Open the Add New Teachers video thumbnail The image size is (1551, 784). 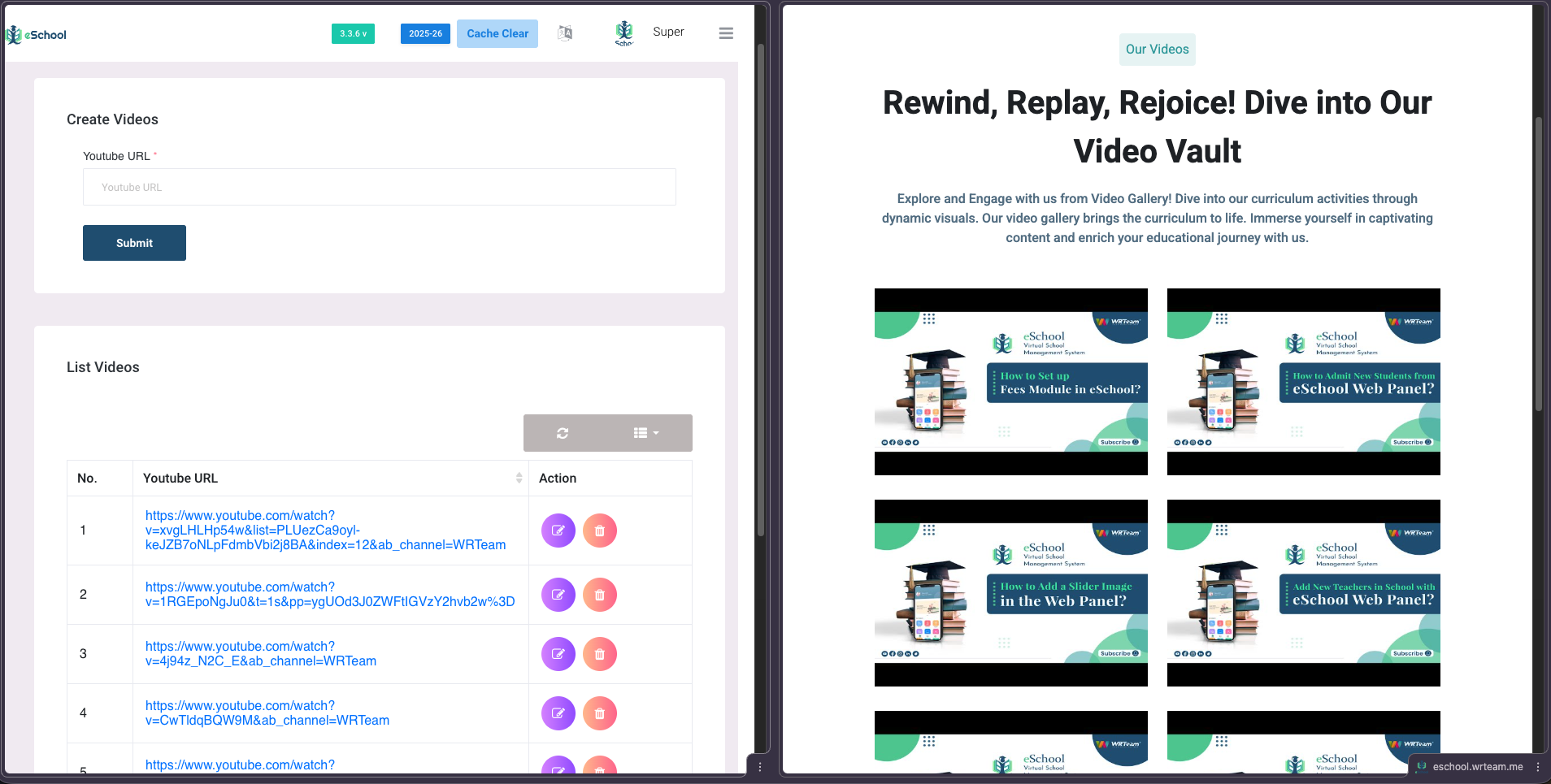click(1303, 593)
